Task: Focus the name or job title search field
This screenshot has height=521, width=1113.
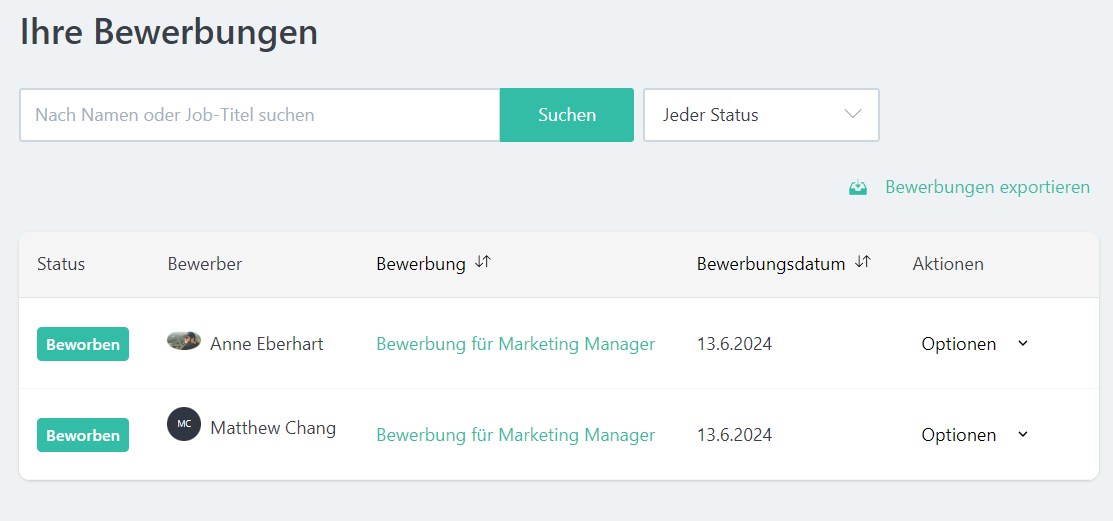Action: pos(260,115)
